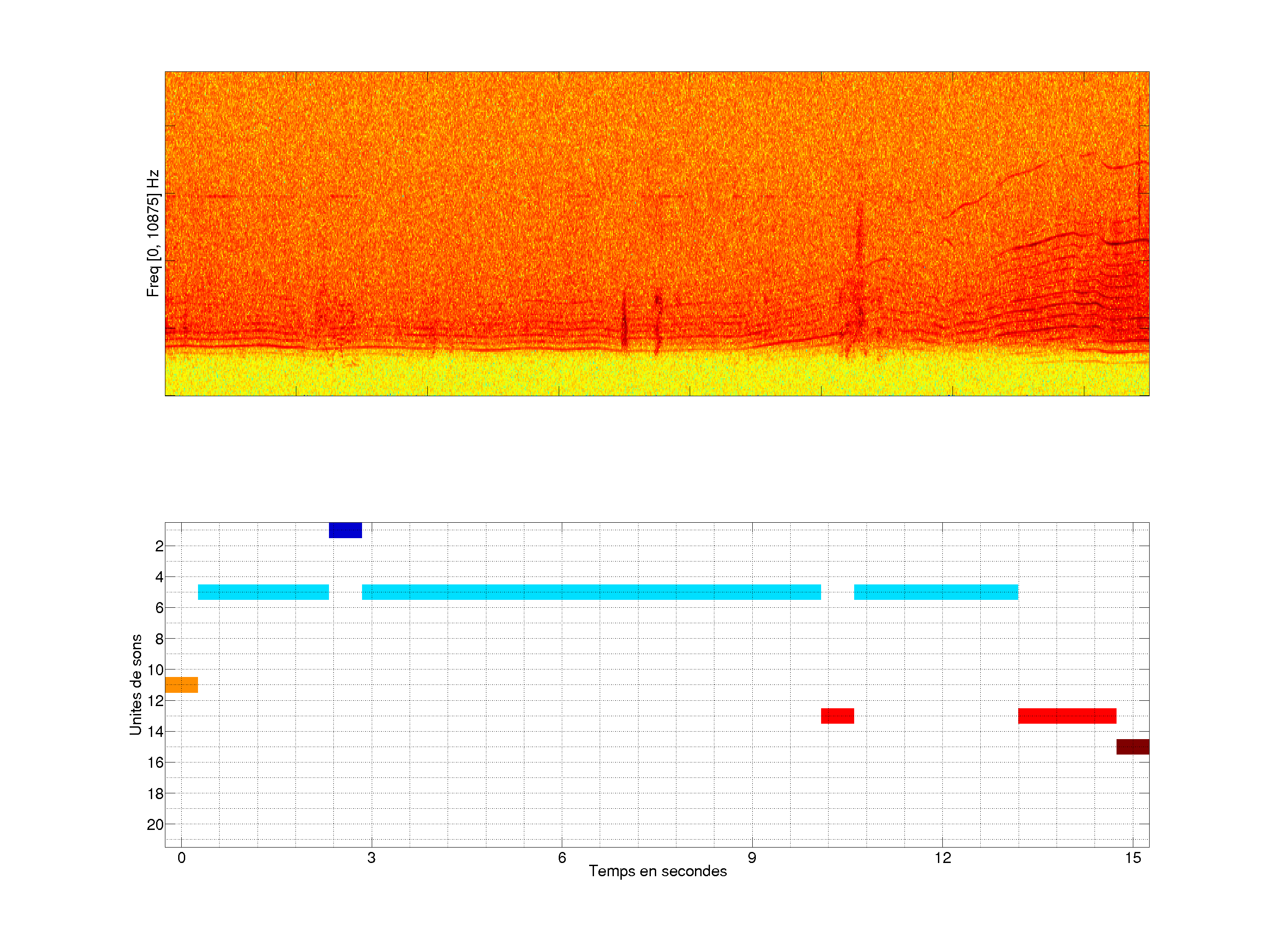Screen dimensions: 1270x952
Task: Click the dark maroon segment at right edge
Action: [1132, 747]
